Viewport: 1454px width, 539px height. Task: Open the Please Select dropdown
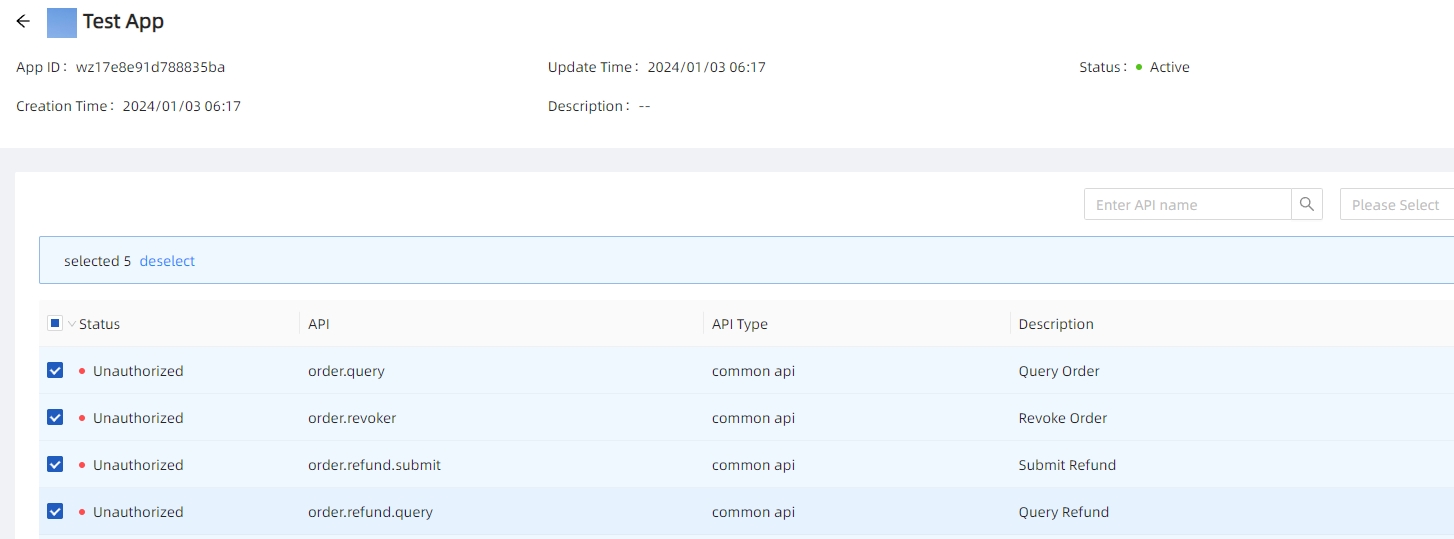pos(1397,204)
